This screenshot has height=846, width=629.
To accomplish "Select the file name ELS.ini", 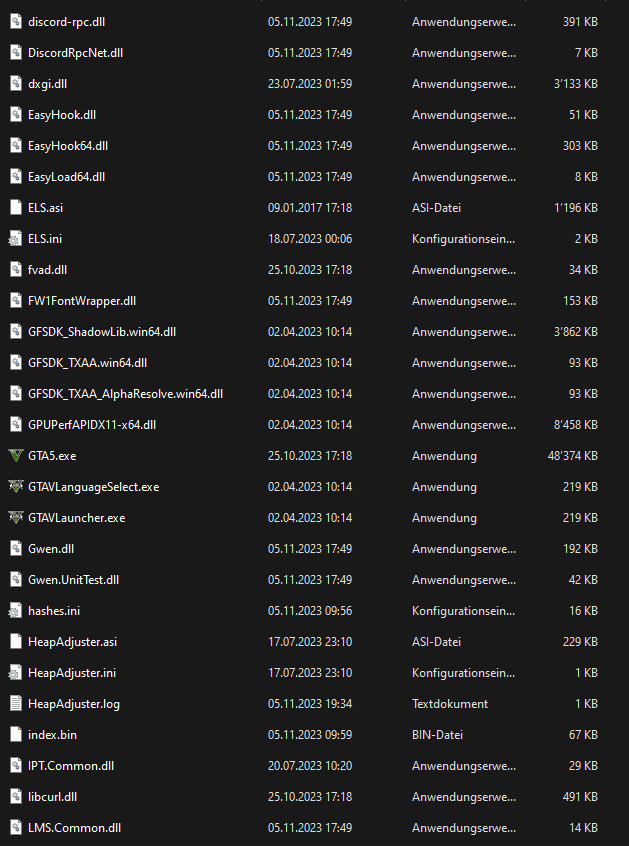I will pyautogui.click(x=45, y=239).
